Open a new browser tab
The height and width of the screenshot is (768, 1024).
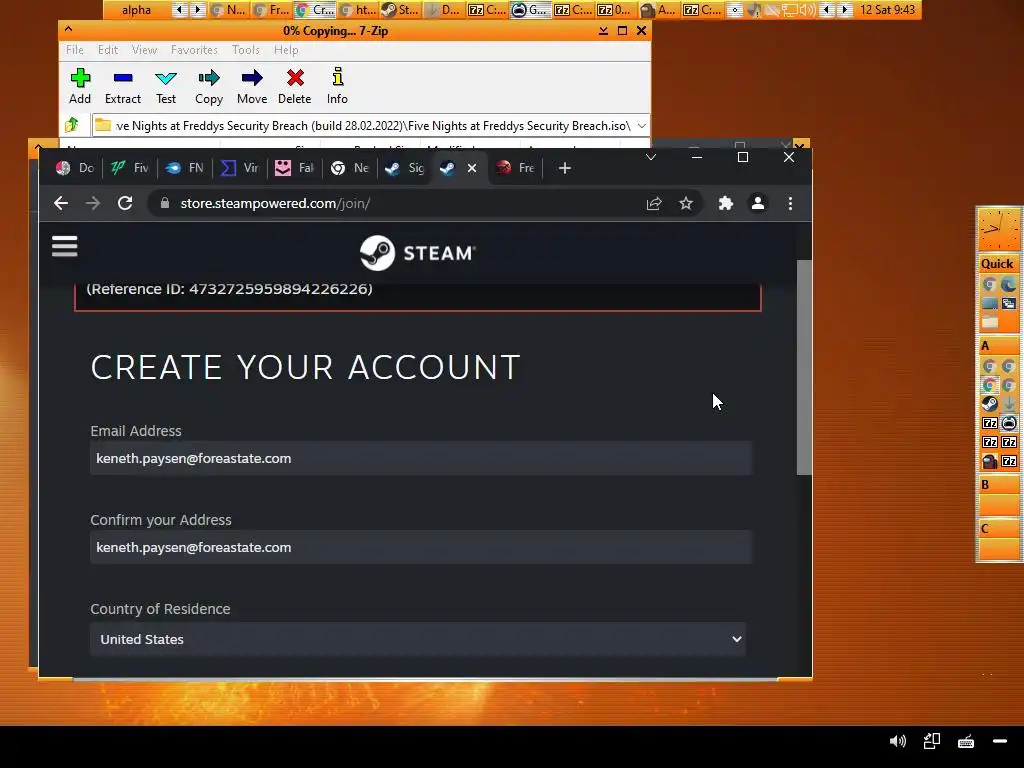(565, 168)
